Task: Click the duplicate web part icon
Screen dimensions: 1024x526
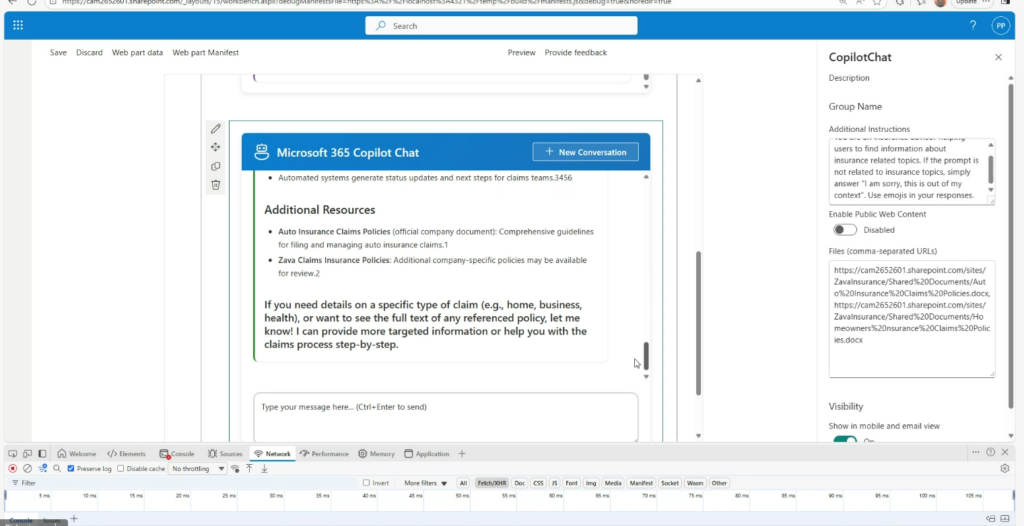Action: [x=216, y=166]
